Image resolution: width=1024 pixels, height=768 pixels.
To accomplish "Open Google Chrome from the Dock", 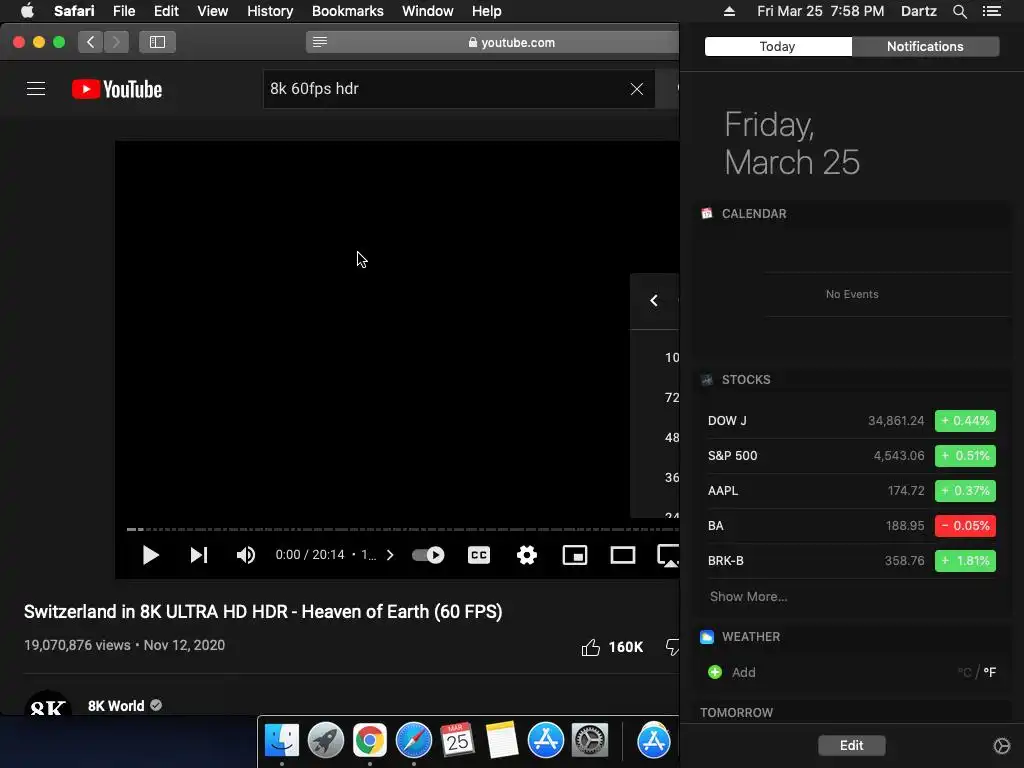I will pyautogui.click(x=370, y=740).
